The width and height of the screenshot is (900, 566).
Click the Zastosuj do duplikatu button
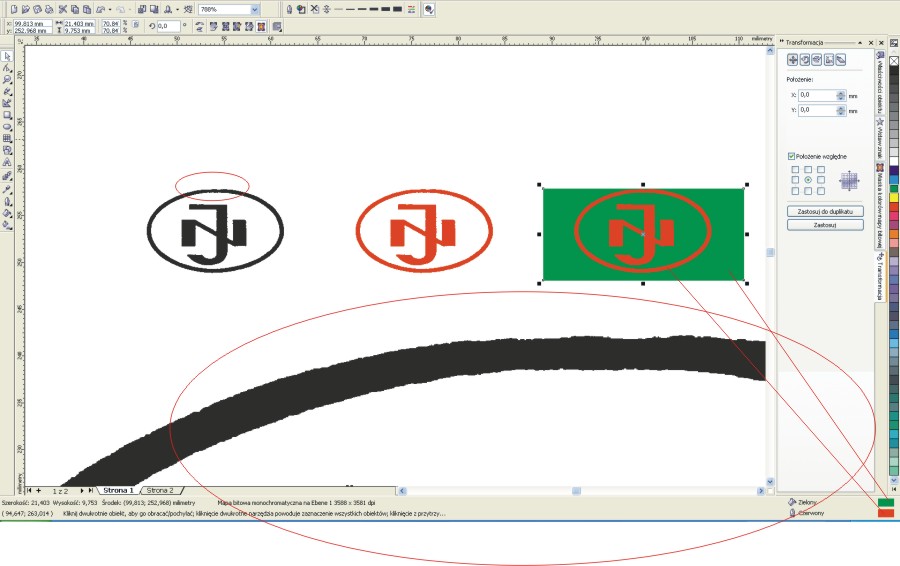tap(825, 212)
